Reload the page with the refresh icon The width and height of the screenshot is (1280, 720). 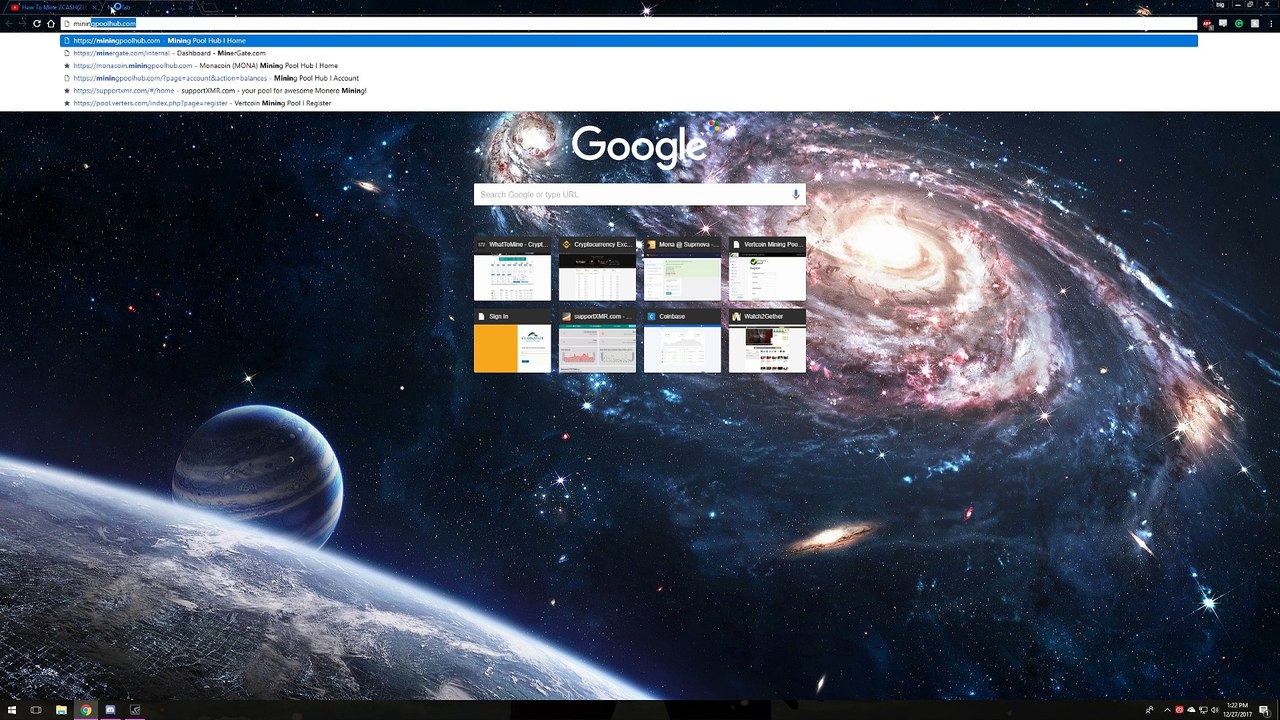tap(37, 23)
